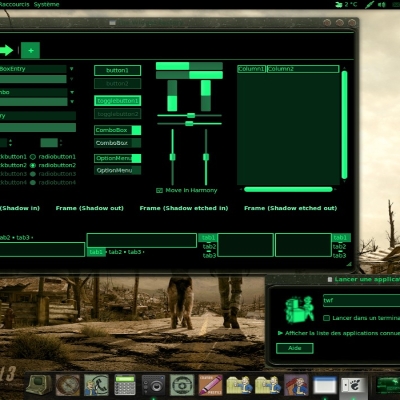Screen dimensions: 400x400
Task: Open dropdown arrow beside the 'nbo' combo field
Action: coord(72,92)
